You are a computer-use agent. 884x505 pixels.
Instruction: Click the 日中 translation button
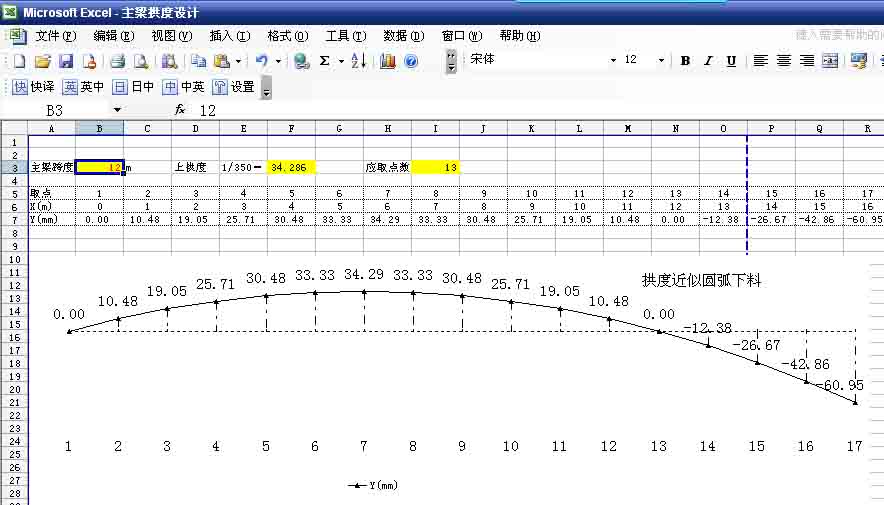point(133,87)
